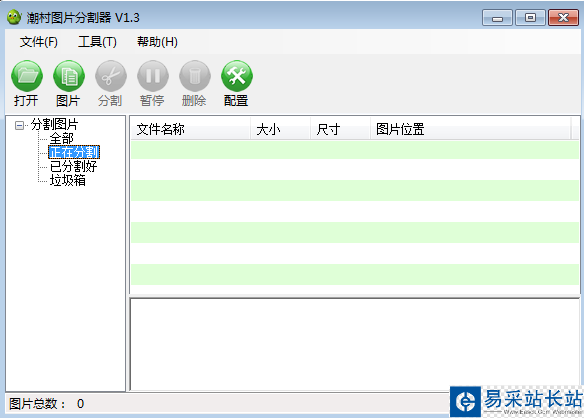Click inside the lower preview pane
This screenshot has width=584, height=418.
click(354, 344)
